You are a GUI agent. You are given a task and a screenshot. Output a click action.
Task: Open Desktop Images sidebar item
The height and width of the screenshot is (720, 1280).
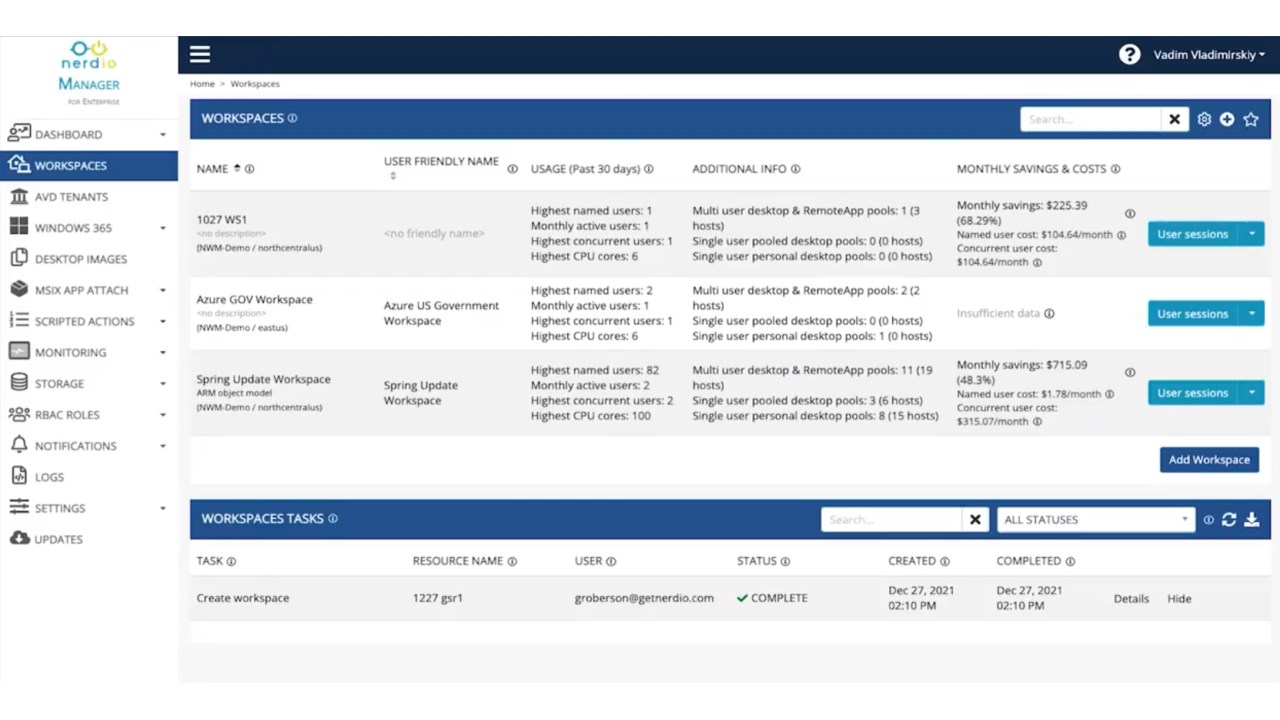click(89, 259)
